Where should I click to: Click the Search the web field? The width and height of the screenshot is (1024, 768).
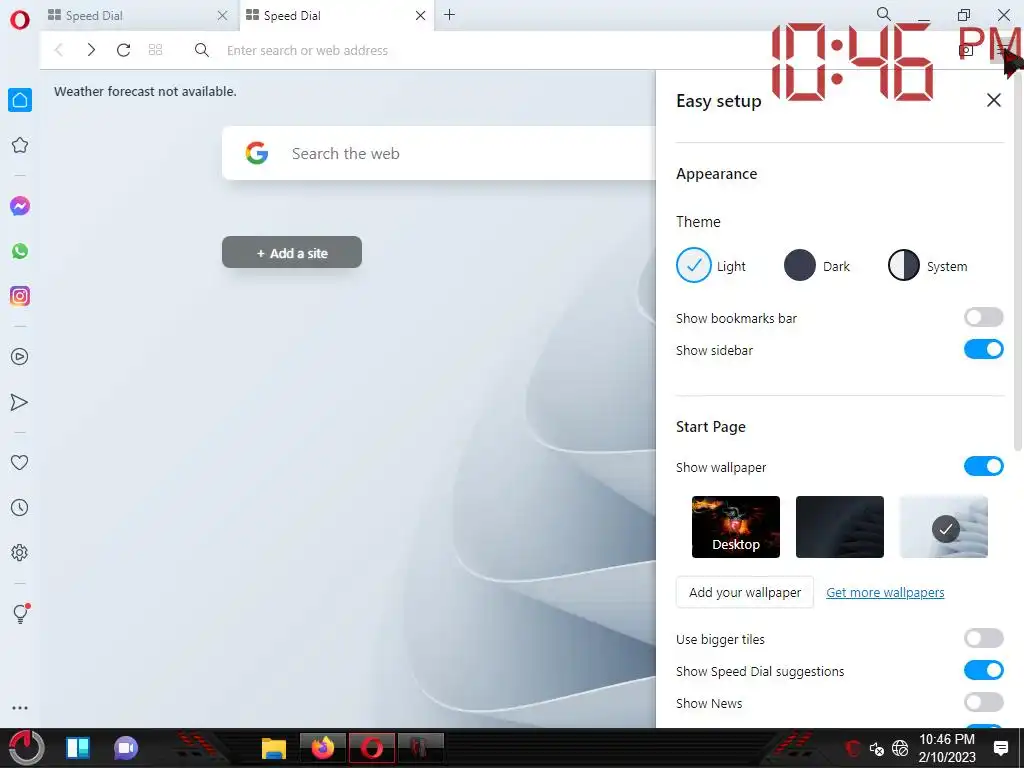(439, 153)
